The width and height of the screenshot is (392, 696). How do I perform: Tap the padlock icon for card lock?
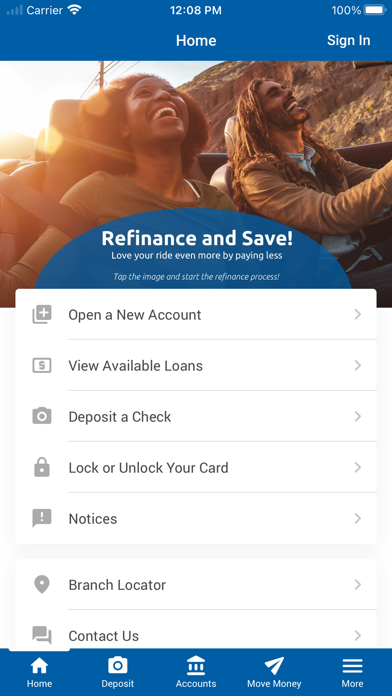point(42,467)
